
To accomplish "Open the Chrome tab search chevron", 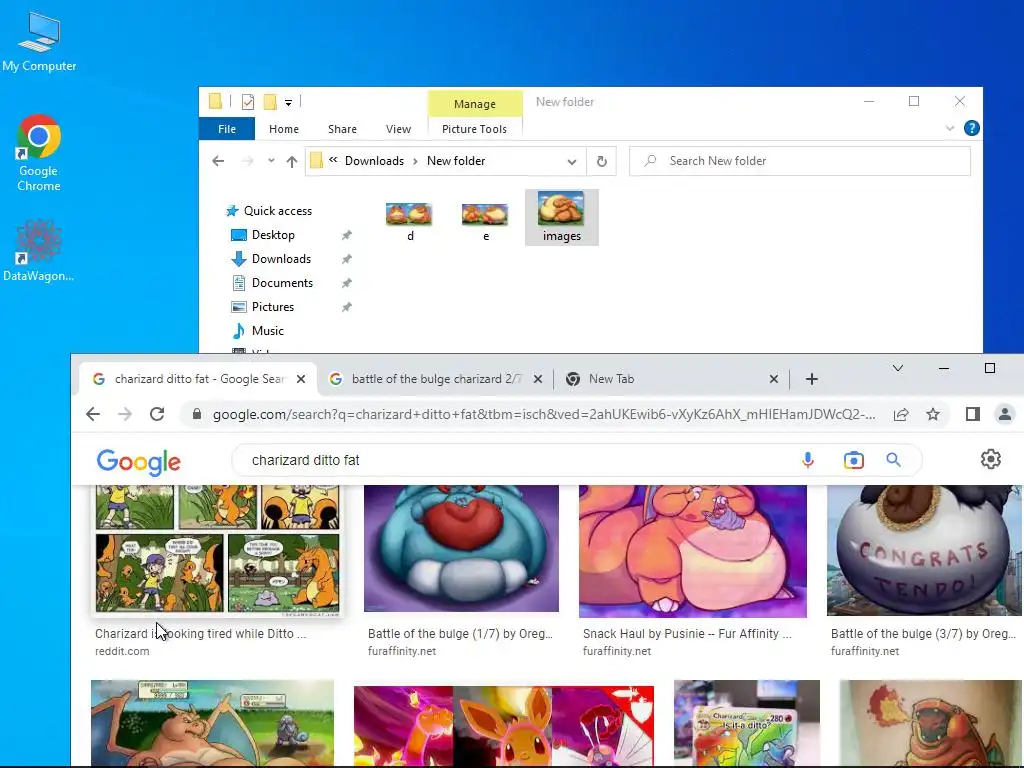I will pos(898,368).
